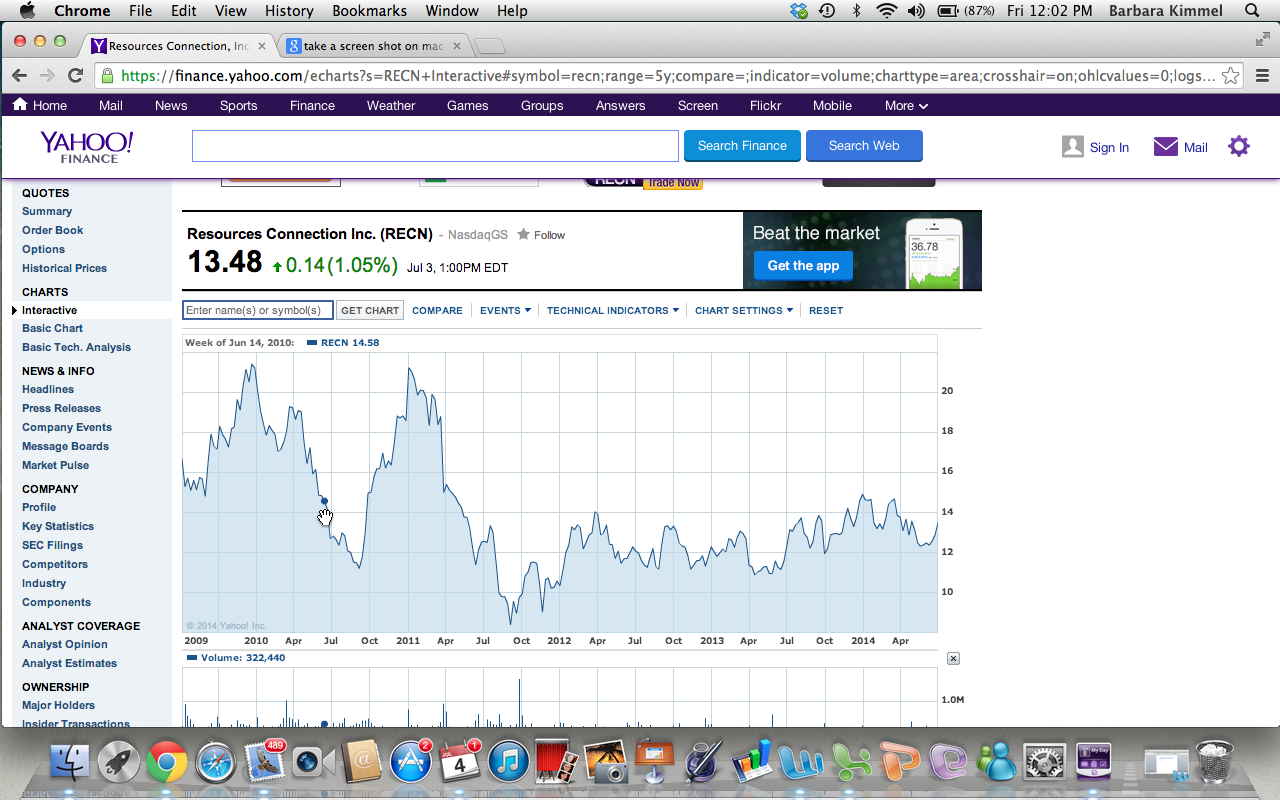Click the Search Web button
This screenshot has width=1280, height=800.
[864, 146]
